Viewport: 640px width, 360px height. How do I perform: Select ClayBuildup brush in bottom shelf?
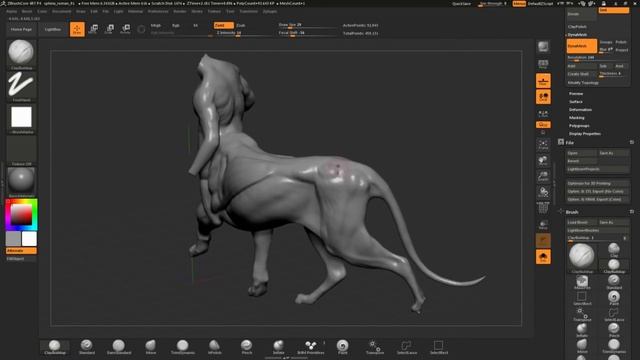55,347
